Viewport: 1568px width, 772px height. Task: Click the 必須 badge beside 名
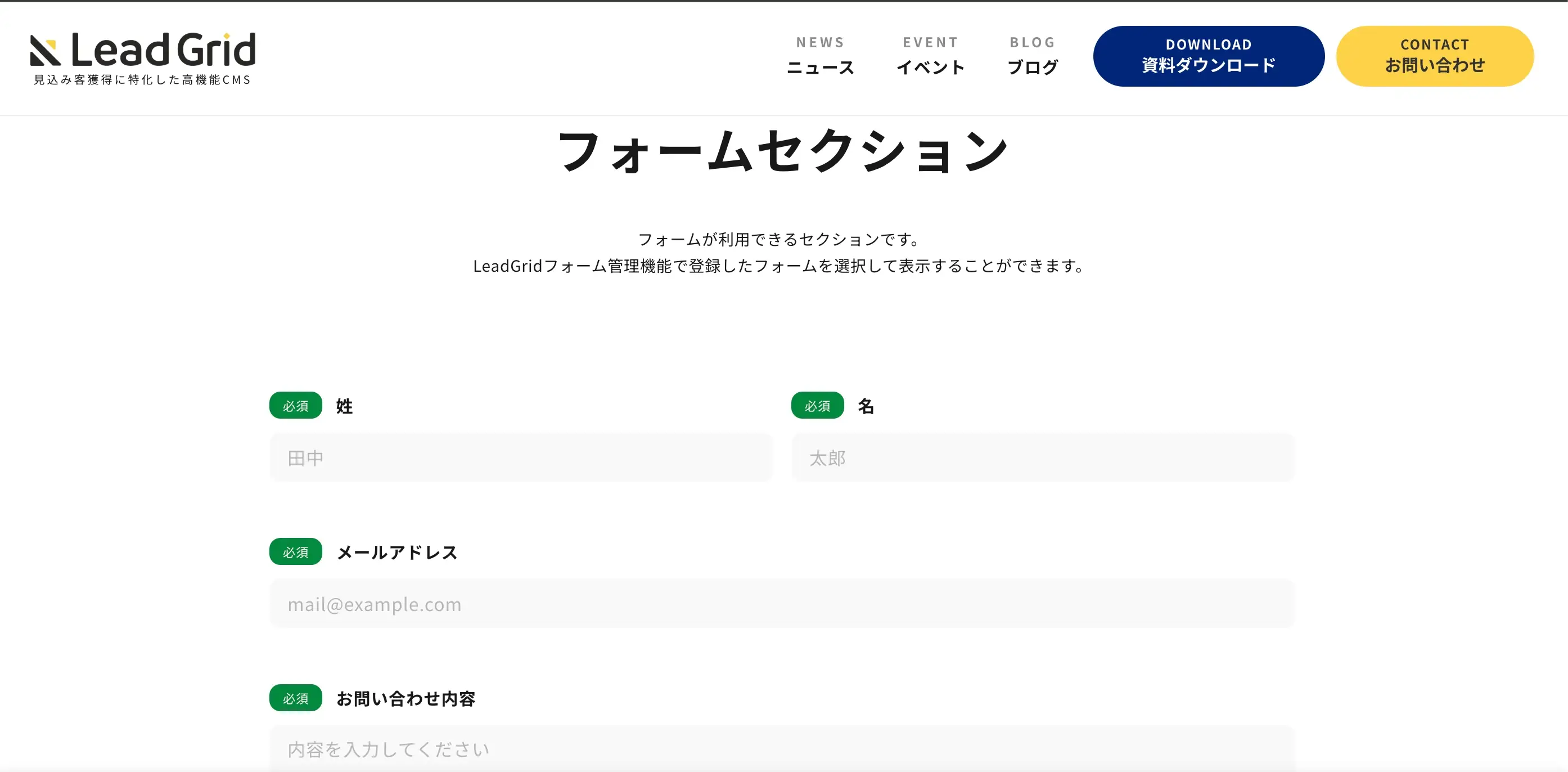818,406
